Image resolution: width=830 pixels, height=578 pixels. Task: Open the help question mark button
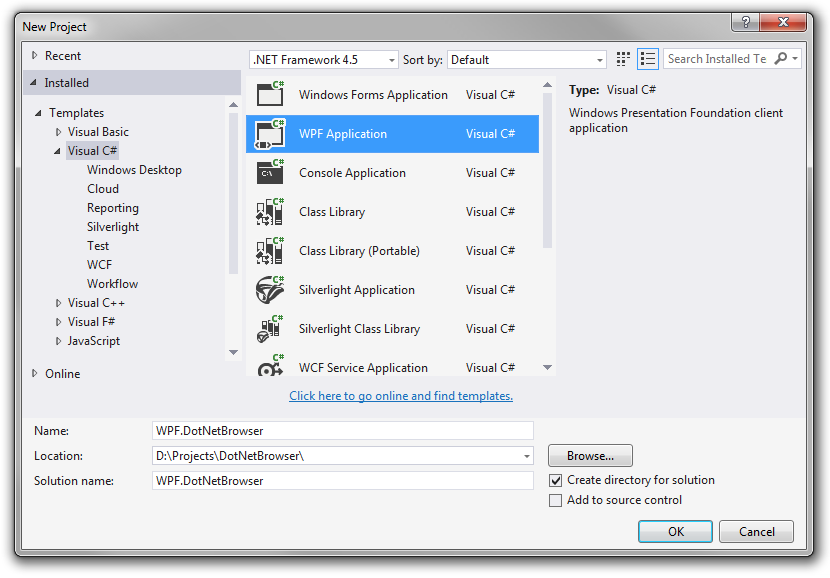[x=745, y=22]
